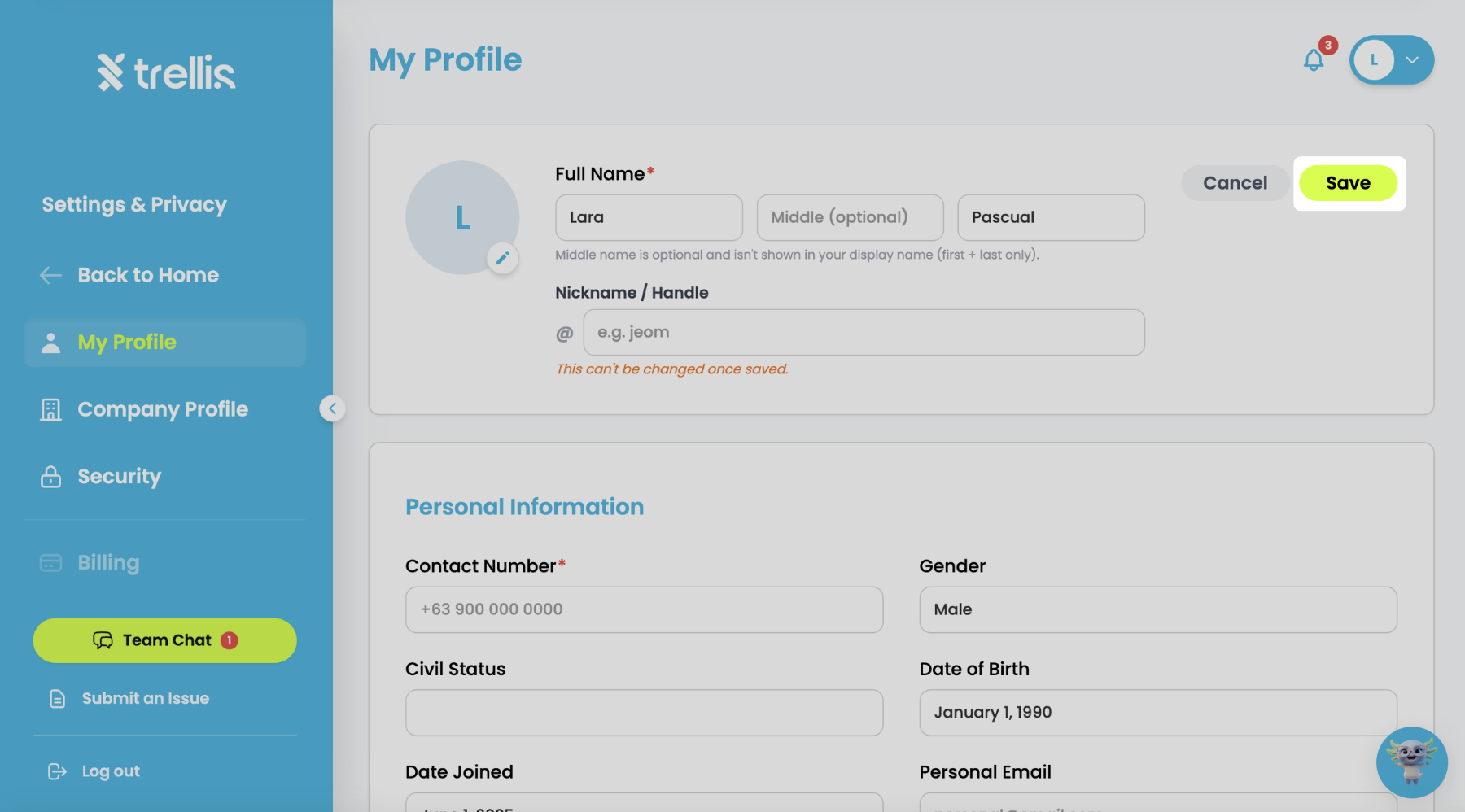This screenshot has width=1465, height=812.
Task: Select My Profile in the sidebar
Action: point(165,343)
